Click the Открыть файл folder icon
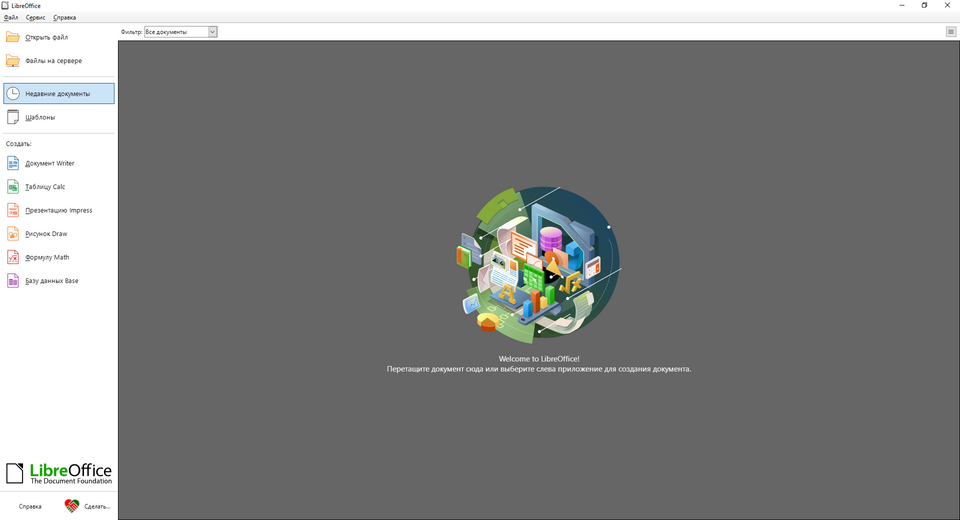 pyautogui.click(x=13, y=37)
